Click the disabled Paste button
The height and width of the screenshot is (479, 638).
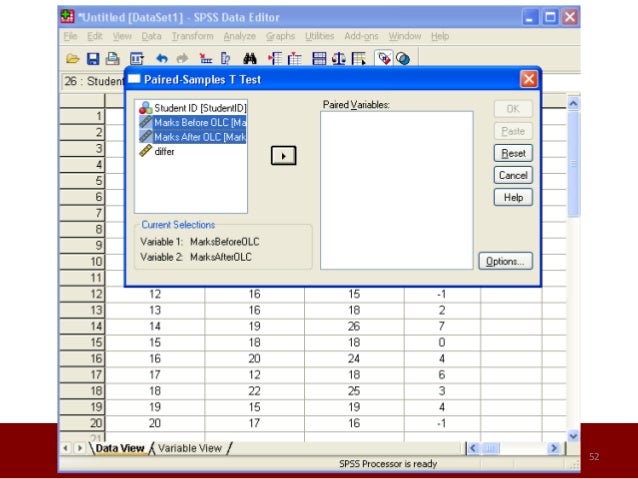coord(513,131)
